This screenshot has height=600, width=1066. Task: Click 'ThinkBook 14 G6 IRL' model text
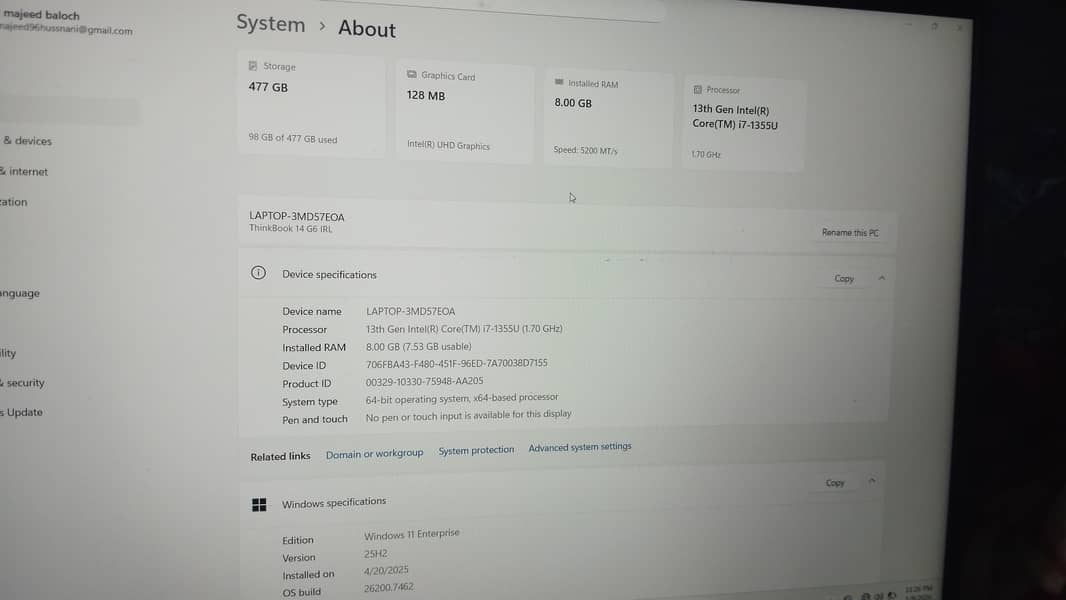(290, 228)
